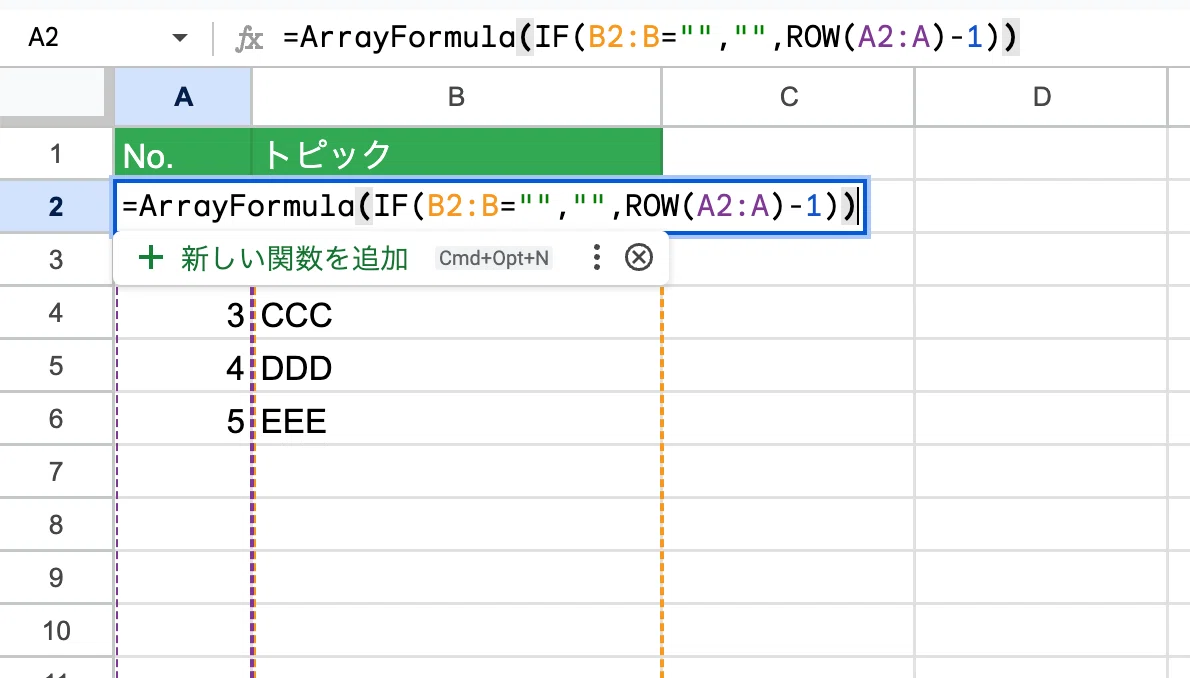
Task: Dismiss the function suggestion popup
Action: (x=638, y=257)
